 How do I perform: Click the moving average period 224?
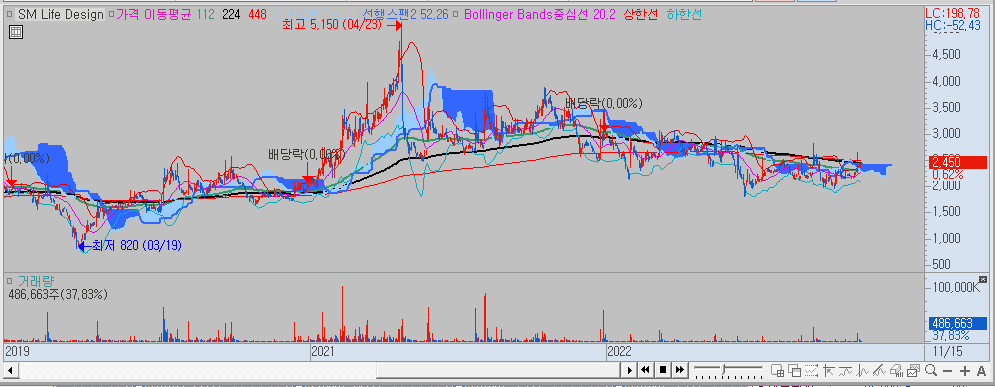point(231,14)
